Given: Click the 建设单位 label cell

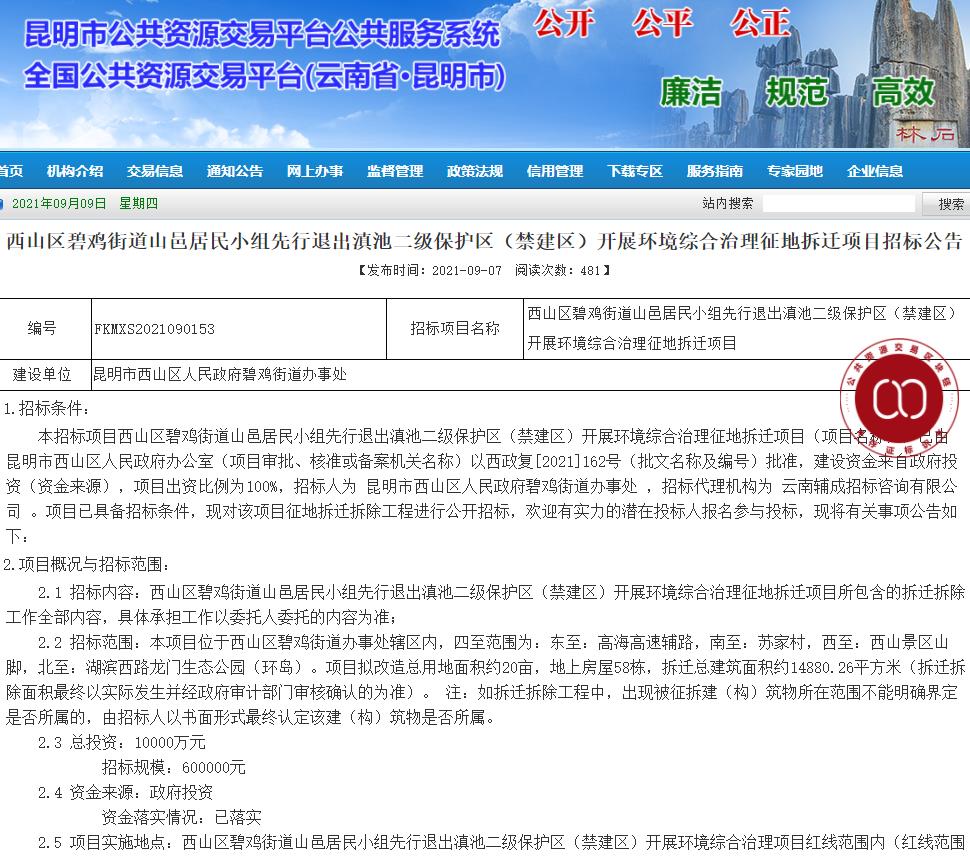Looking at the screenshot, I should tap(45, 374).
